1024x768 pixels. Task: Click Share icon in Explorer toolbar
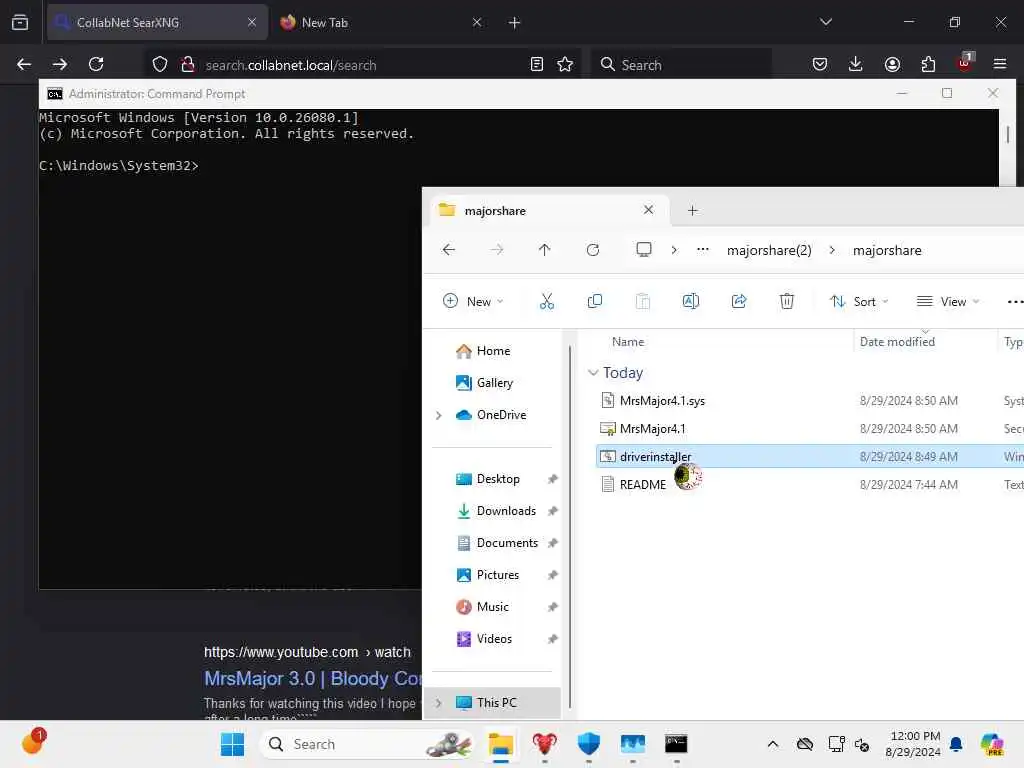tap(739, 301)
